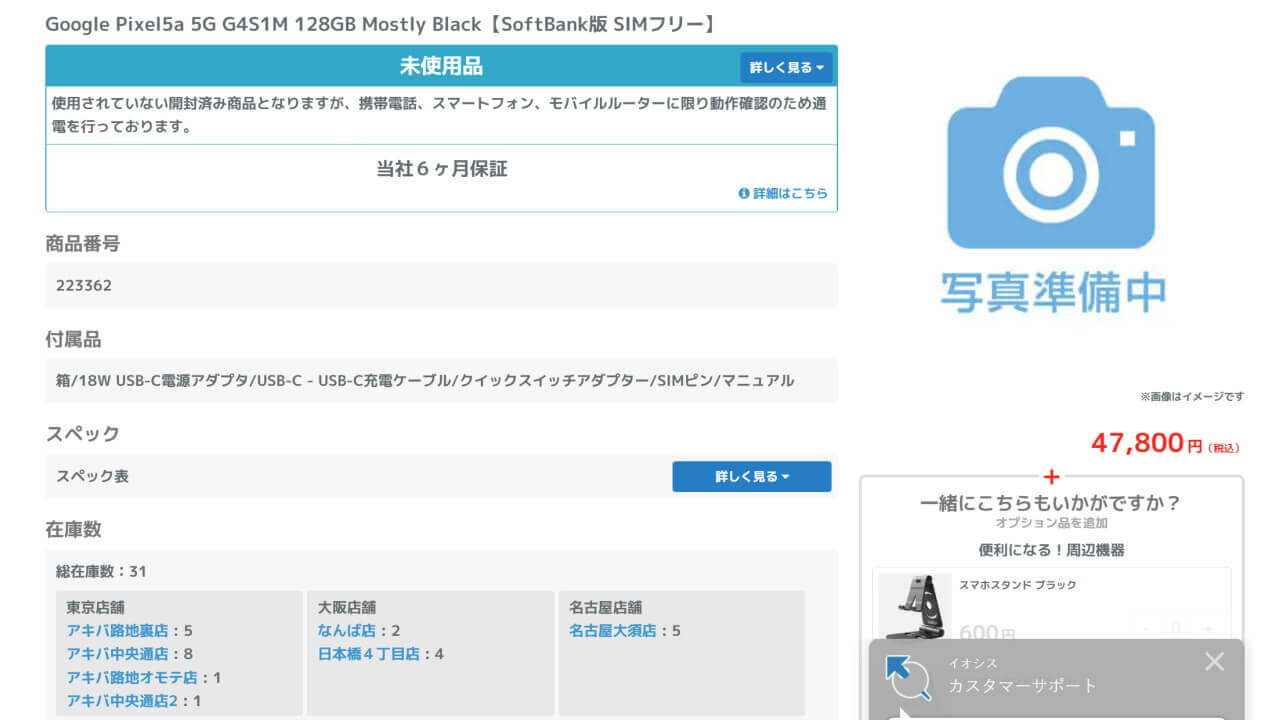Screen dimensions: 1280x720
Task: Click the 大阪店舗 heading
Action: 346,607
